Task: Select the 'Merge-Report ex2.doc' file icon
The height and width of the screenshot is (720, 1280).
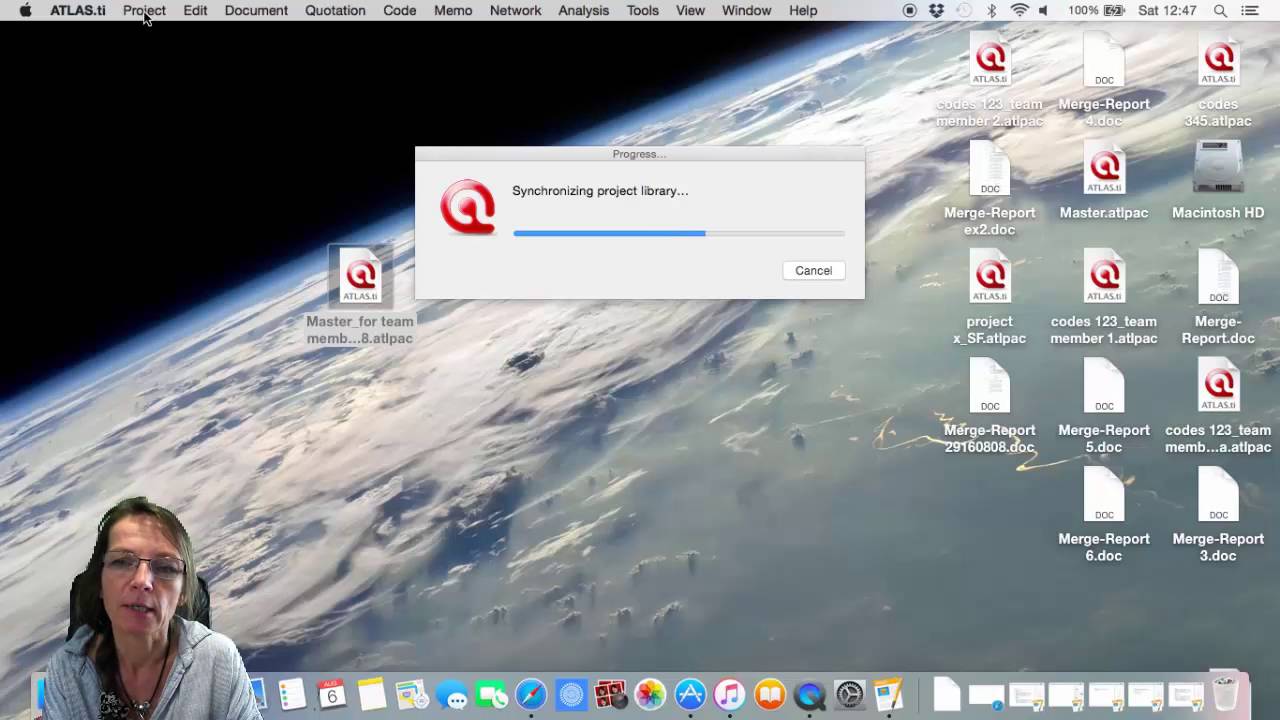Action: (990, 170)
